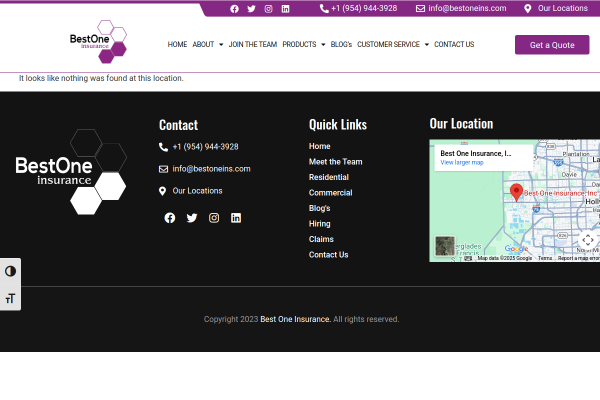This screenshot has height=400, width=600.
Task: Toggle high contrast accessibility button
Action: tap(11, 271)
